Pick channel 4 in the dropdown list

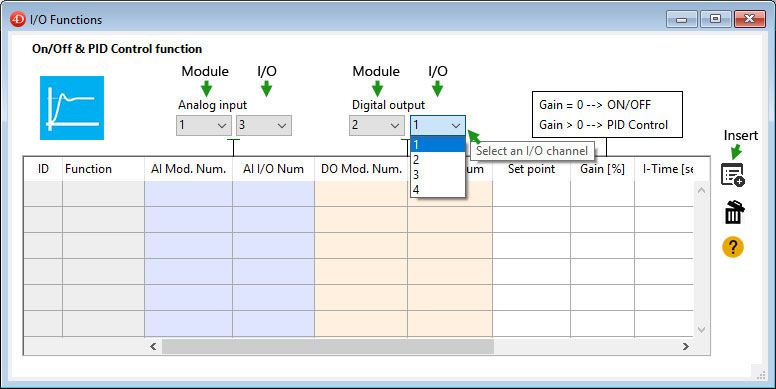click(438, 189)
